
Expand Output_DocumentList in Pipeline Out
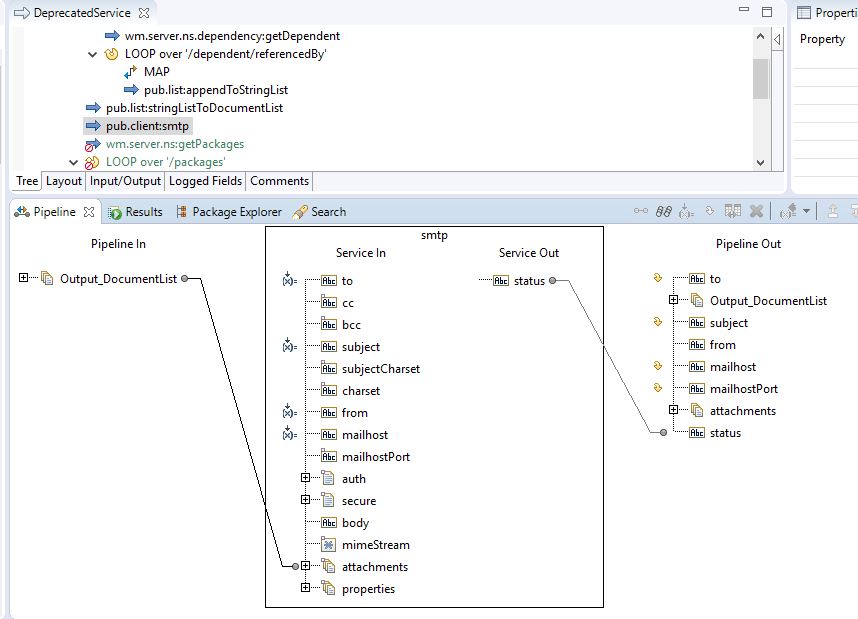click(x=673, y=299)
